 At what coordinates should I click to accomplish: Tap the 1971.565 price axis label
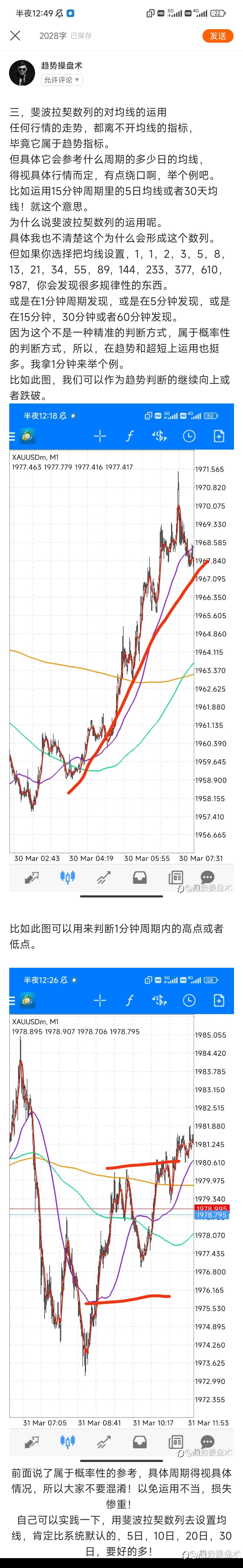[x=210, y=469]
